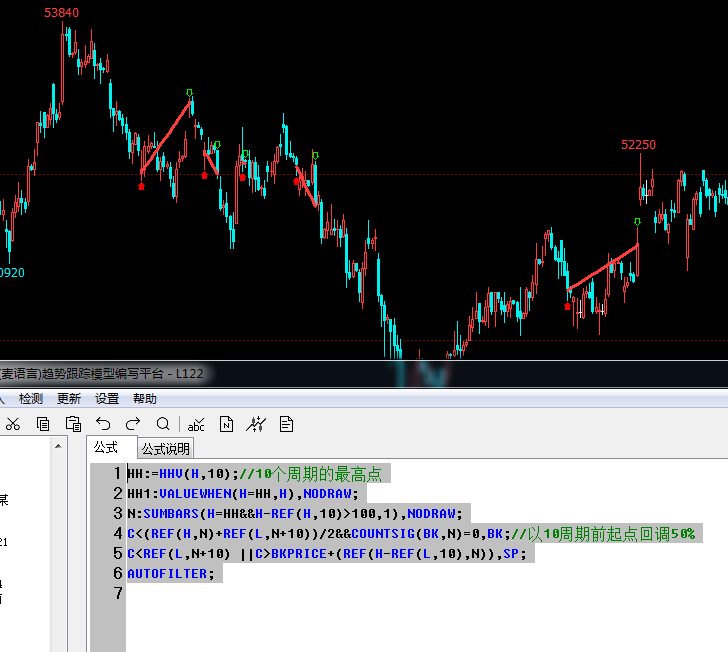Open the 更新 menu
The height and width of the screenshot is (652, 728).
[x=69, y=398]
